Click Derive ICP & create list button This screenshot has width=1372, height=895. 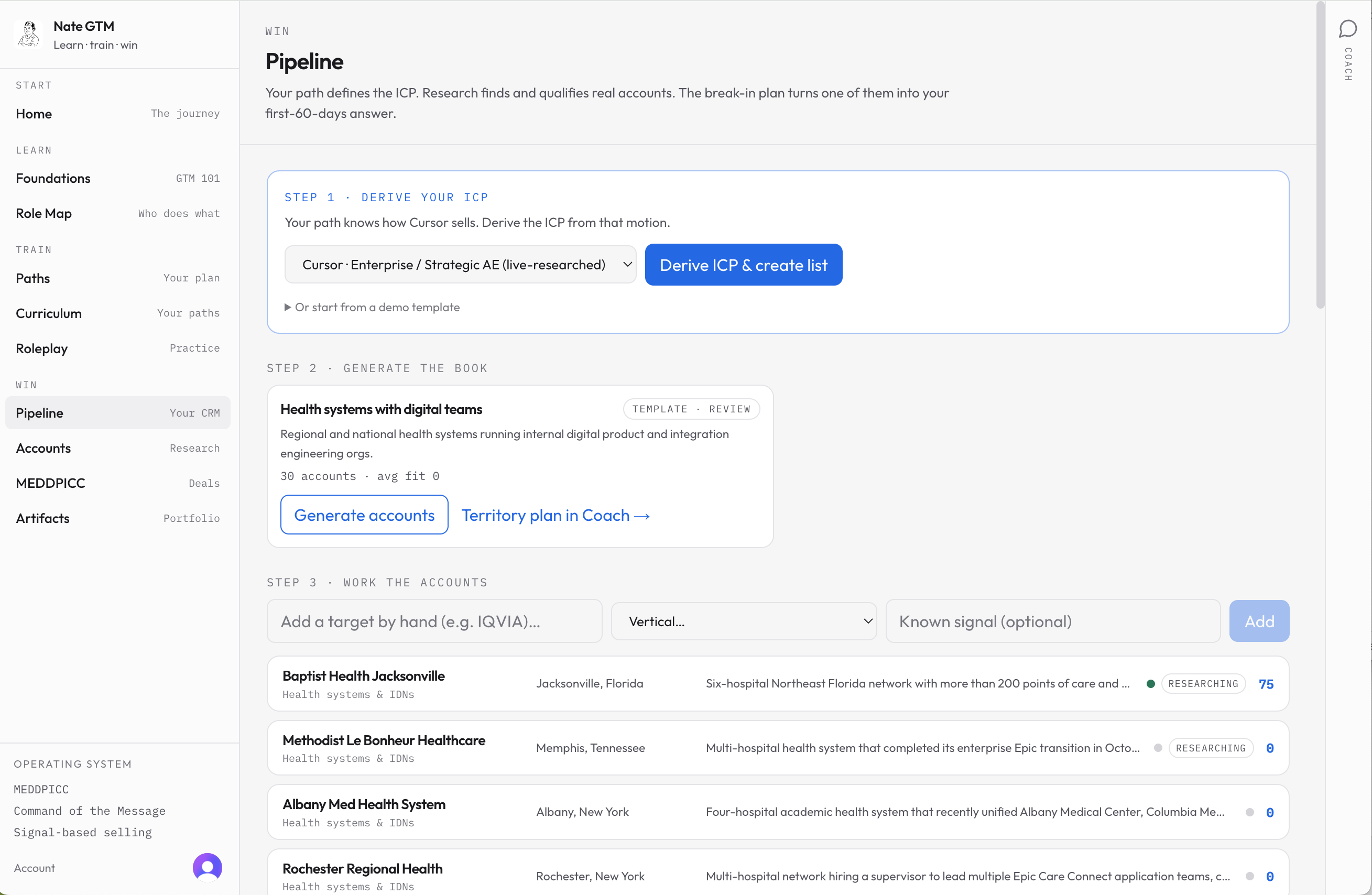pos(744,265)
